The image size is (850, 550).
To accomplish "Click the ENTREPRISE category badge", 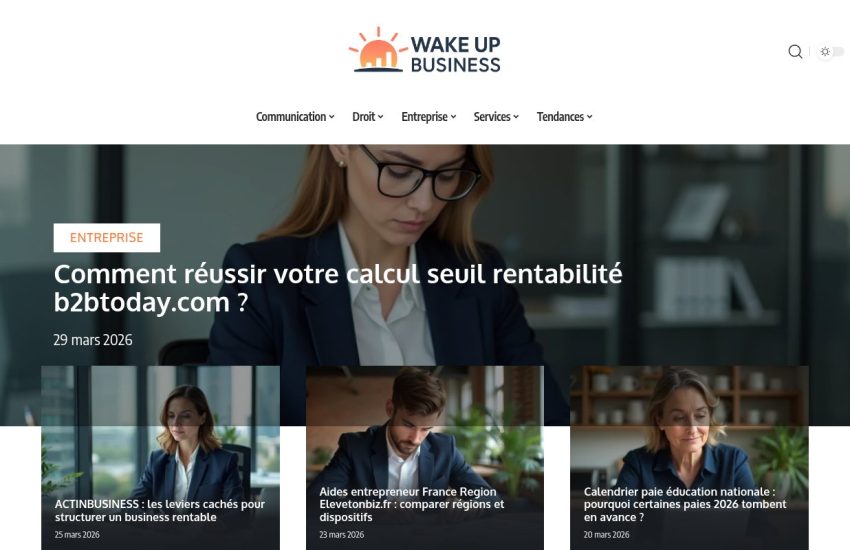I will (107, 237).
